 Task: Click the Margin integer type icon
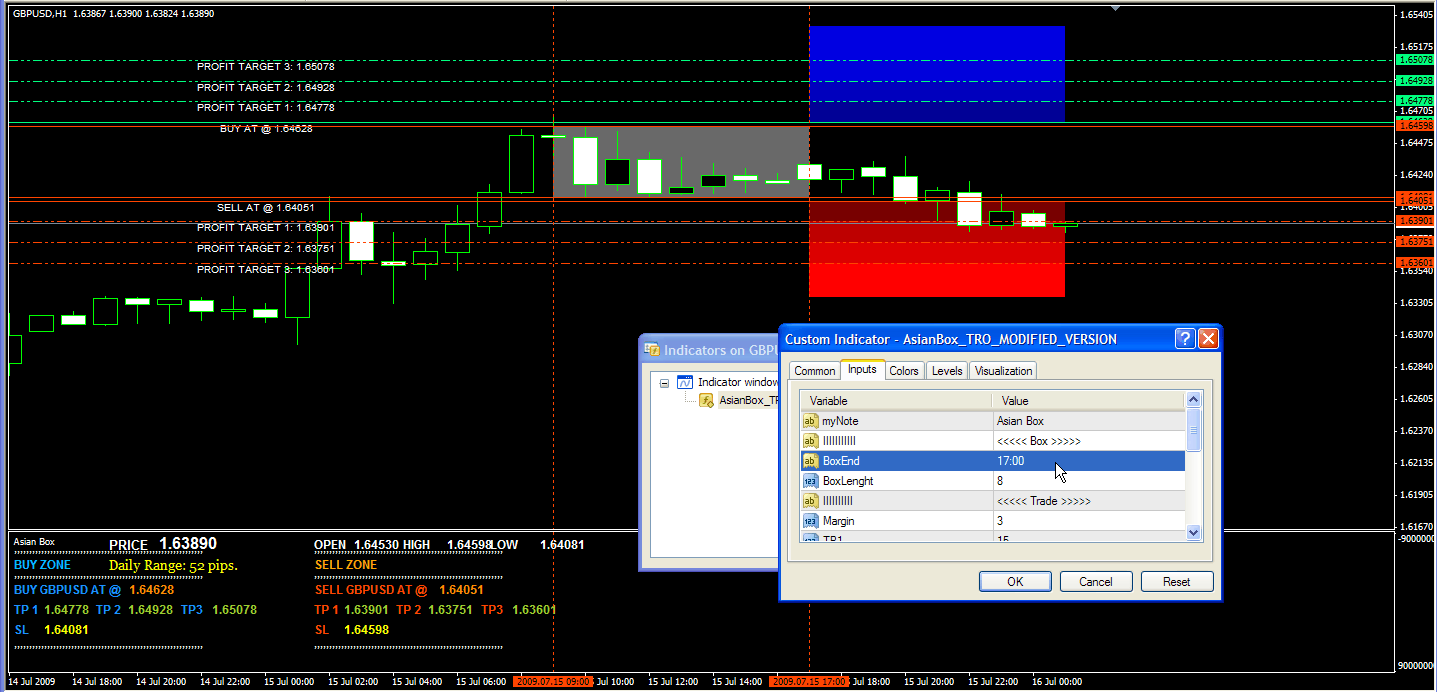(x=810, y=521)
